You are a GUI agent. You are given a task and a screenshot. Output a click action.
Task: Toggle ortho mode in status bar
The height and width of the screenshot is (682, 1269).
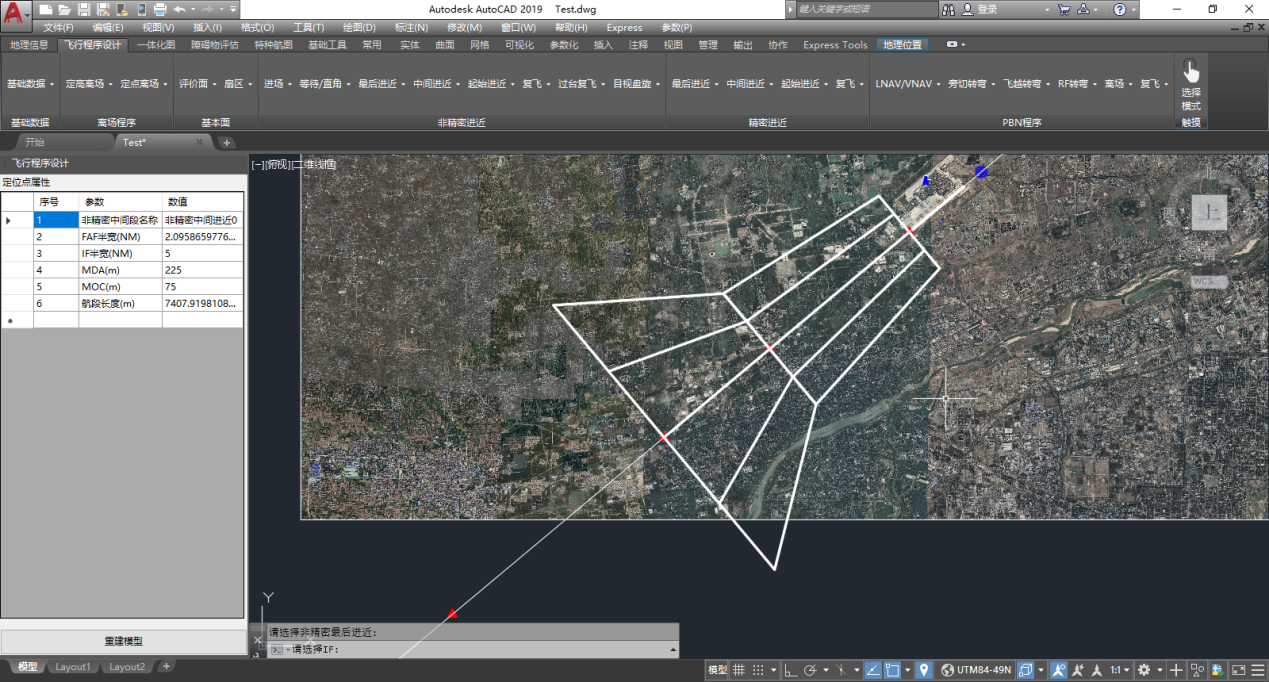[791, 670]
